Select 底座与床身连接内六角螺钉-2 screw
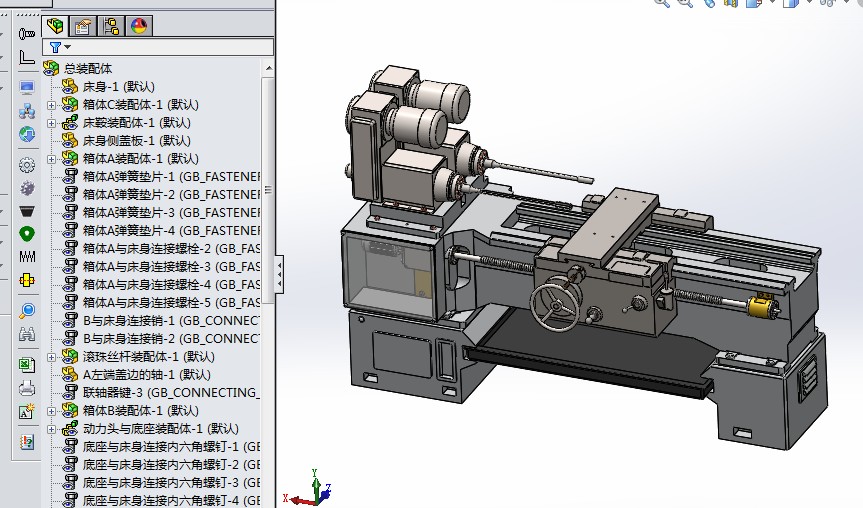The image size is (863, 508). [x=171, y=465]
